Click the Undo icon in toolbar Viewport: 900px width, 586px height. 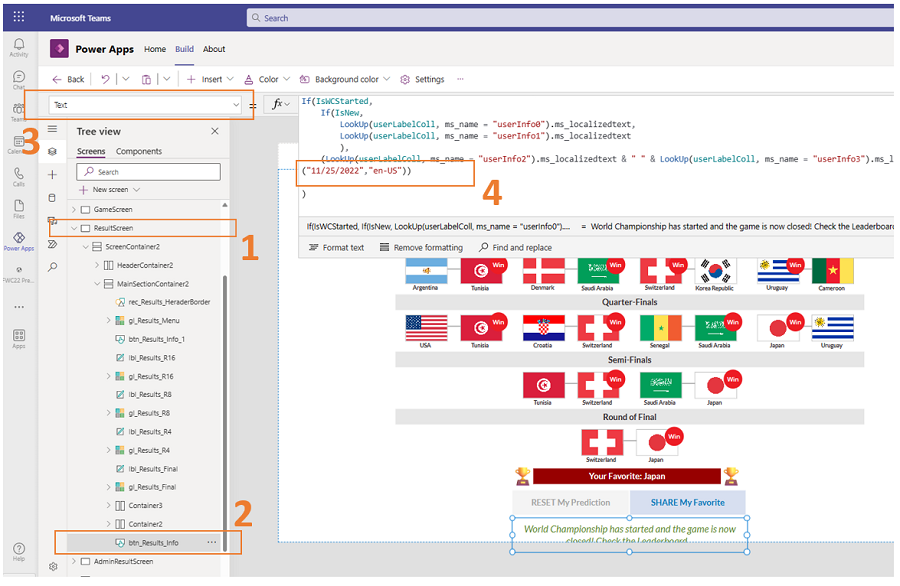tap(105, 79)
